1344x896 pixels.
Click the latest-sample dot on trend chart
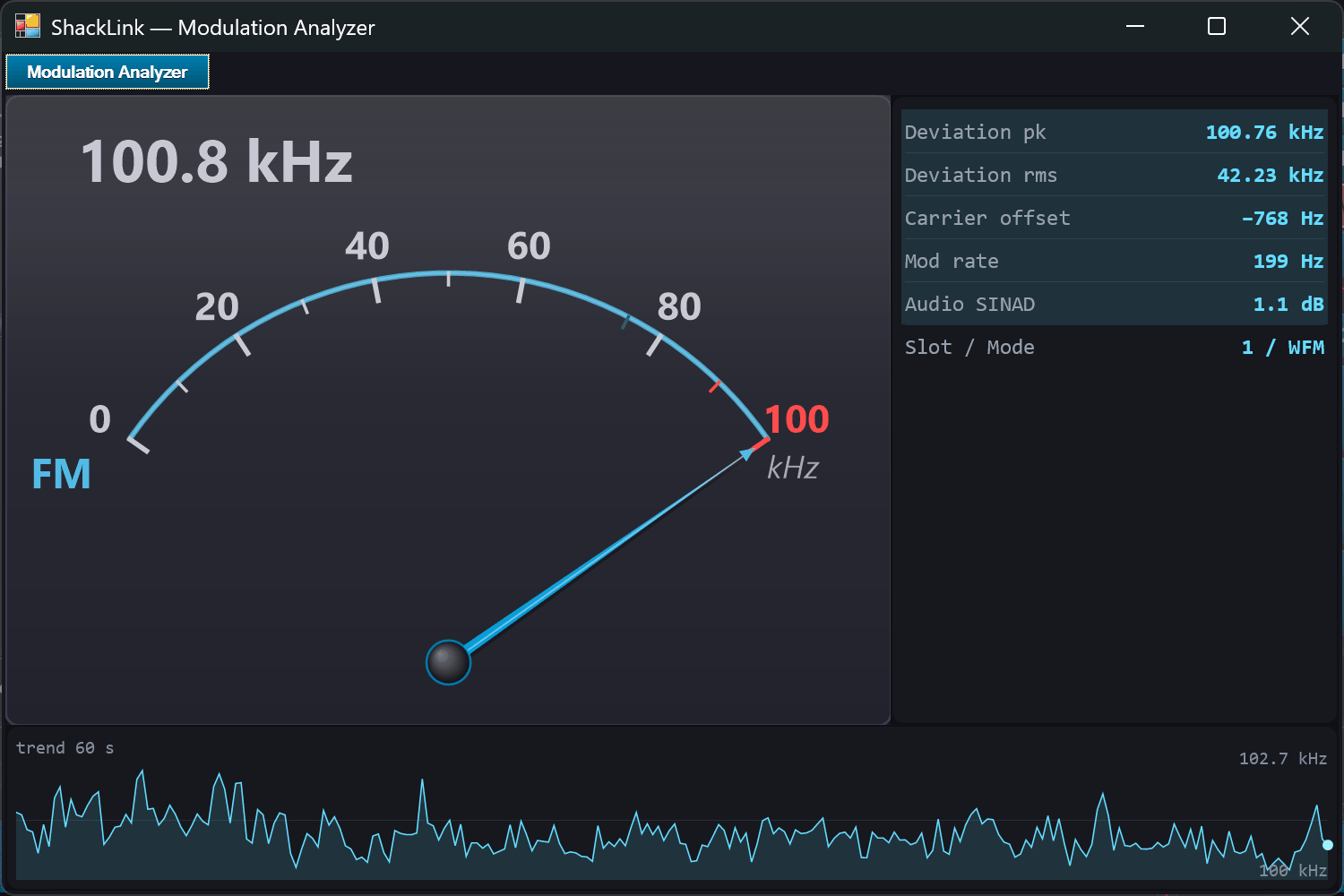pos(1327,845)
